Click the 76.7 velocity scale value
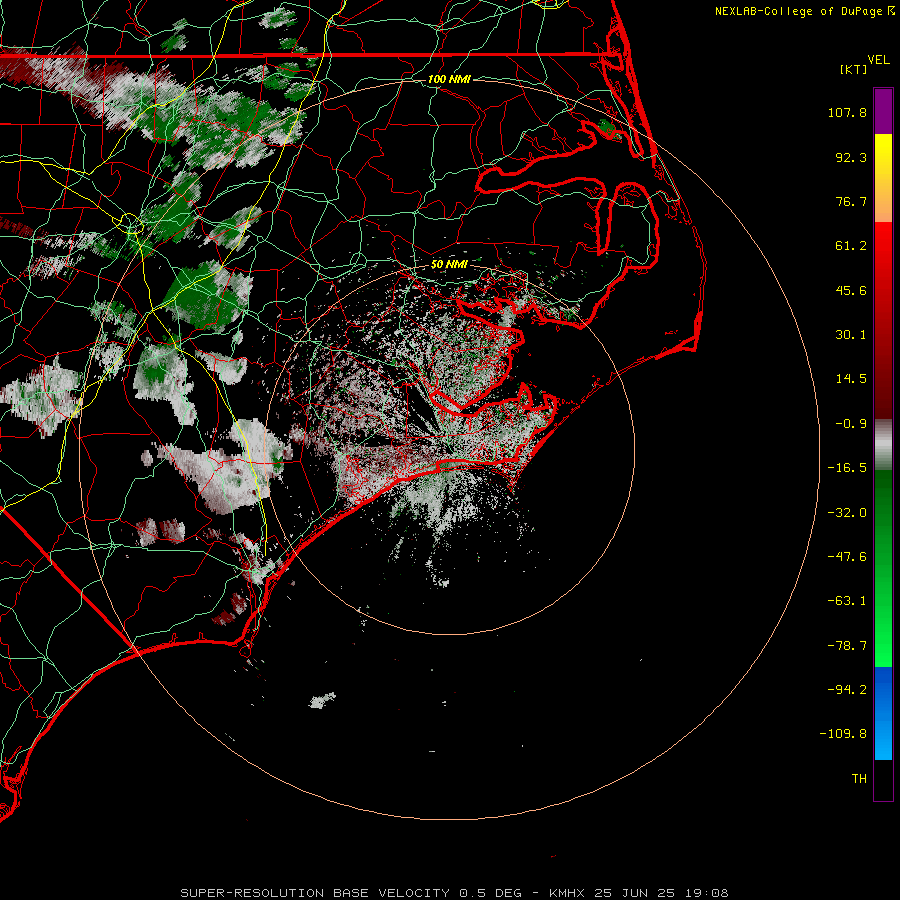 click(851, 201)
